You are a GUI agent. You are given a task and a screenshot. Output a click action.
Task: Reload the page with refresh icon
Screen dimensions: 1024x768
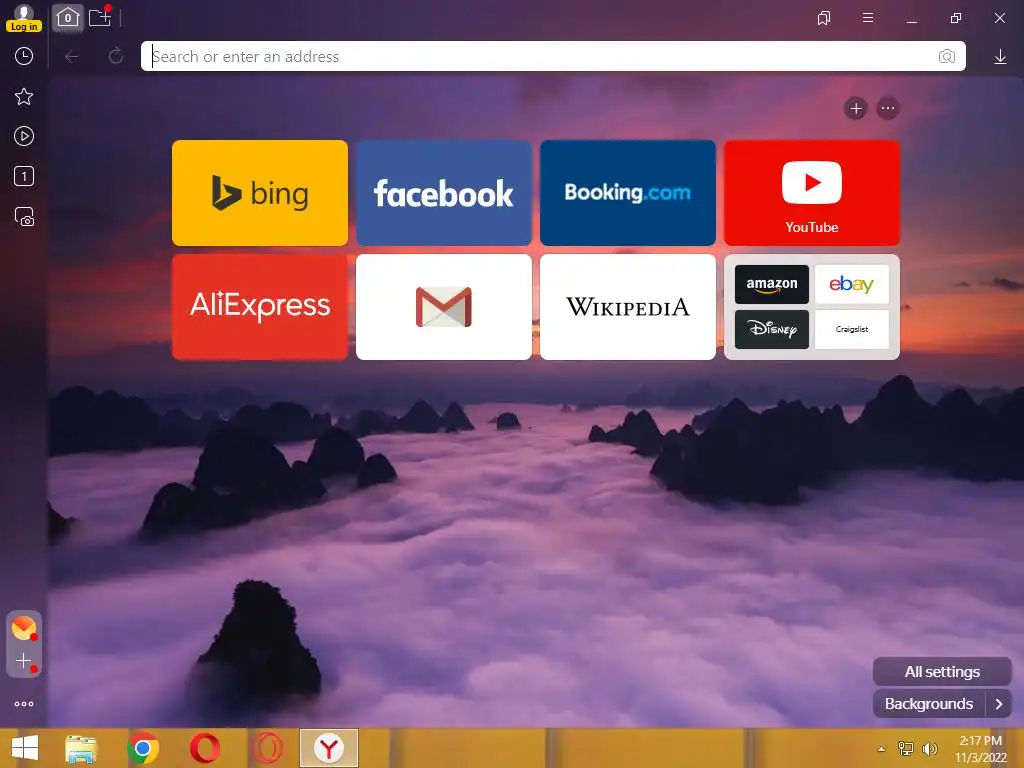[116, 56]
